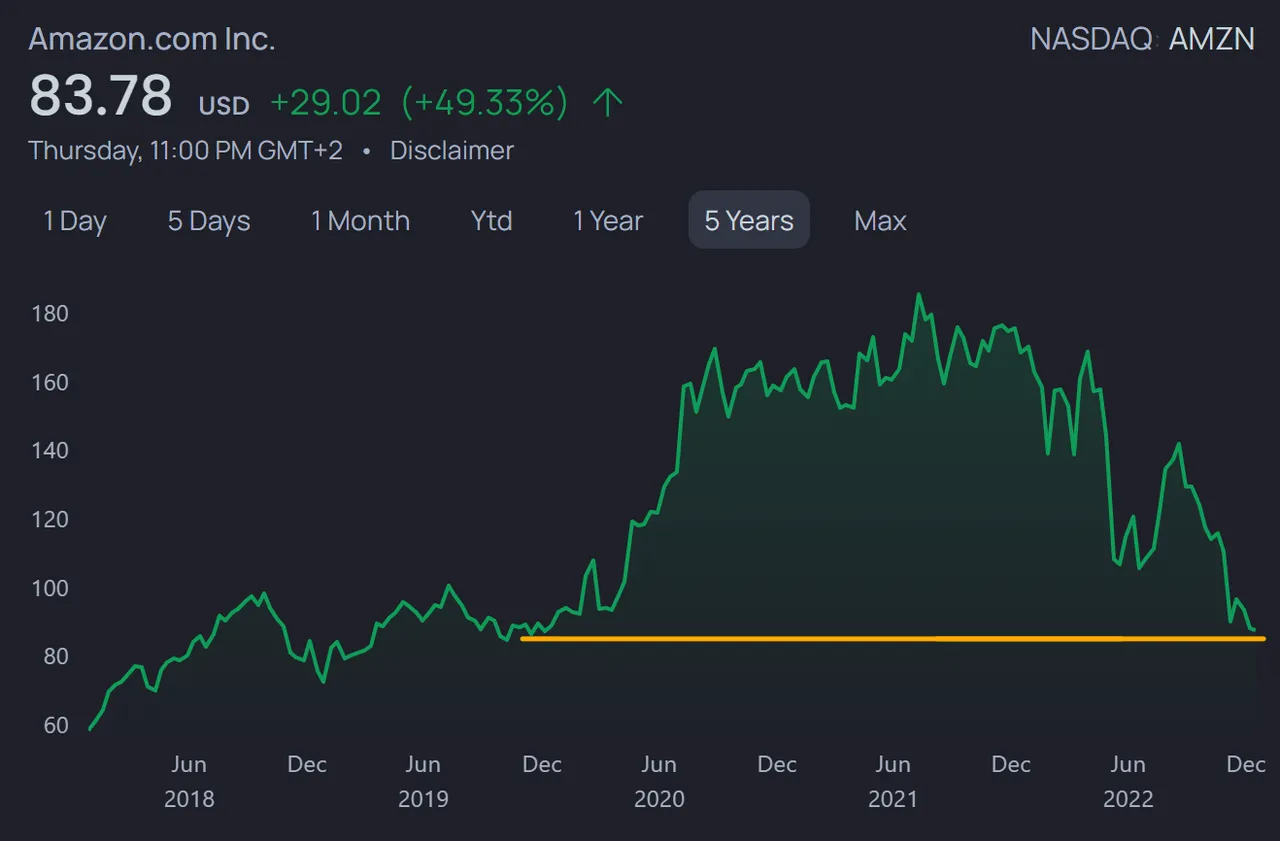Click the selected 5 Years tab
This screenshot has height=841, width=1280.
749,220
